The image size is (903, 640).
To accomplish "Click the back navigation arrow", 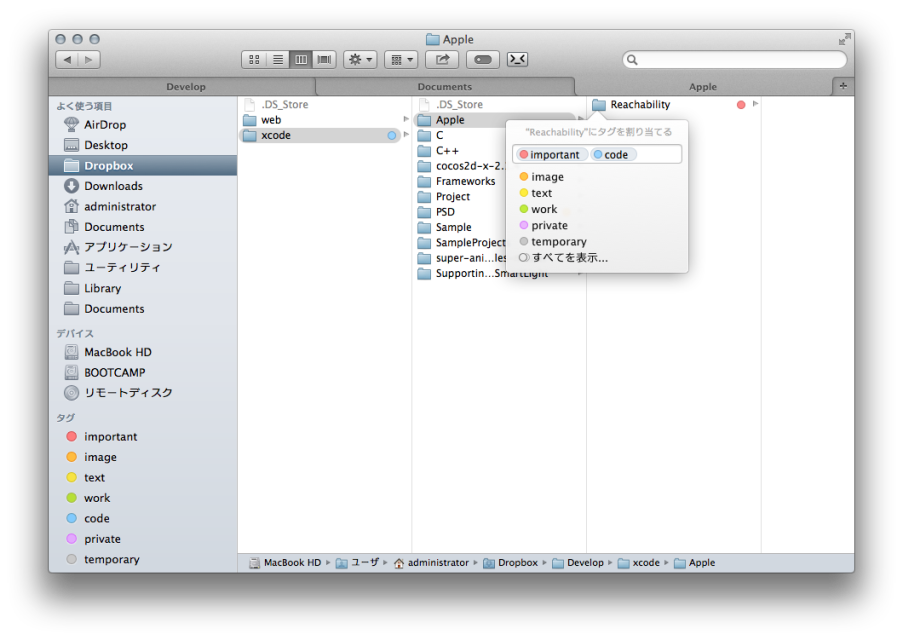I will click(67, 60).
